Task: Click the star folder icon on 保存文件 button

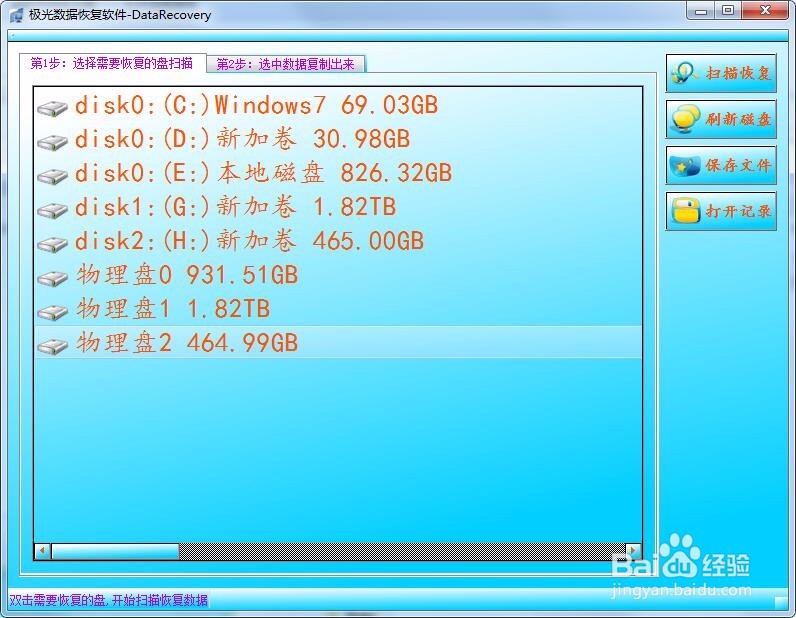Action: [x=685, y=166]
